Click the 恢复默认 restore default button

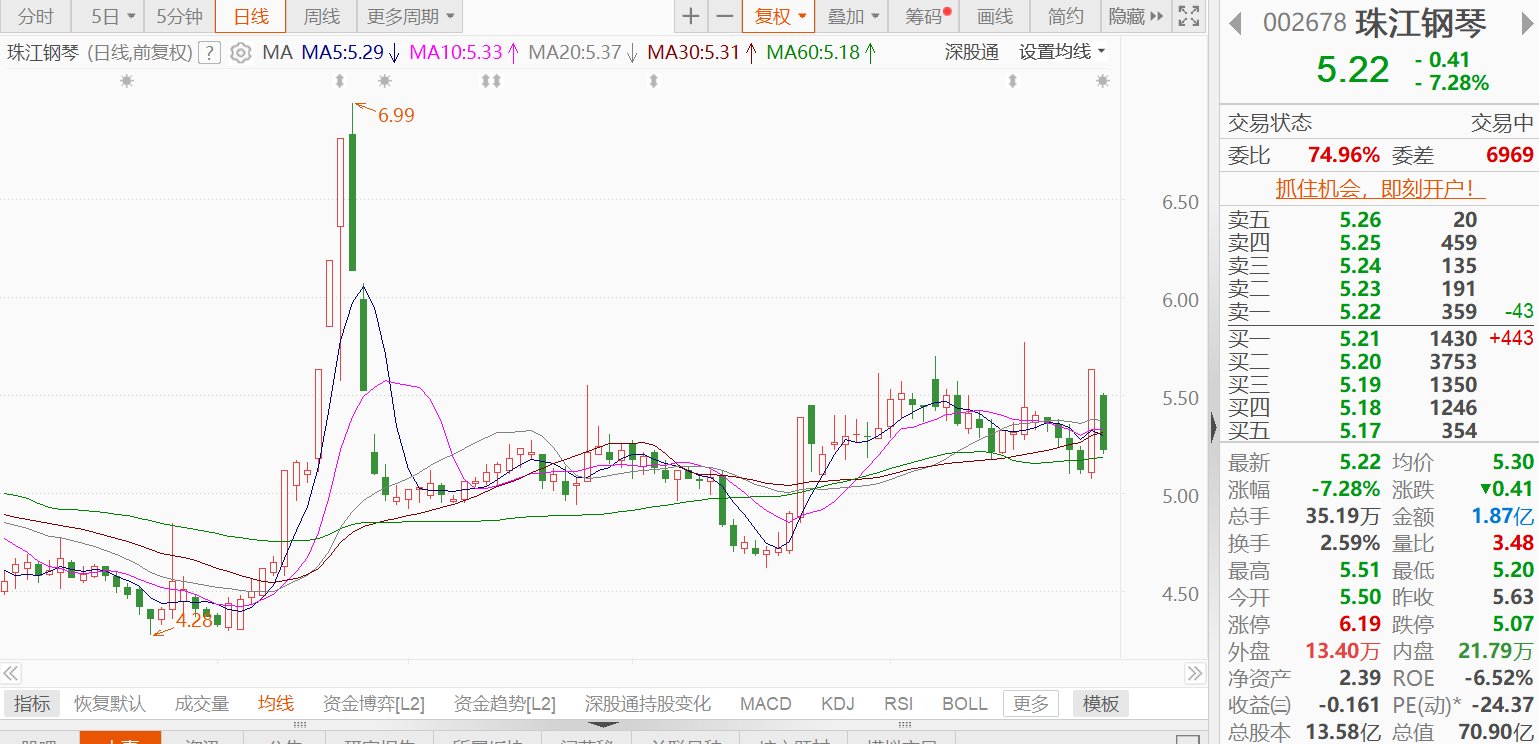tap(110, 704)
